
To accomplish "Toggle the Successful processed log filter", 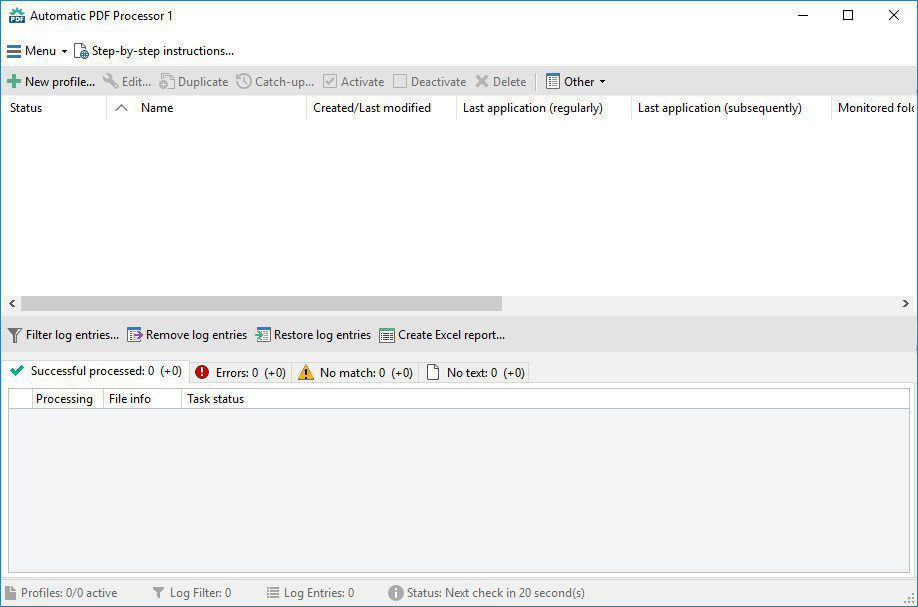I will [94, 371].
